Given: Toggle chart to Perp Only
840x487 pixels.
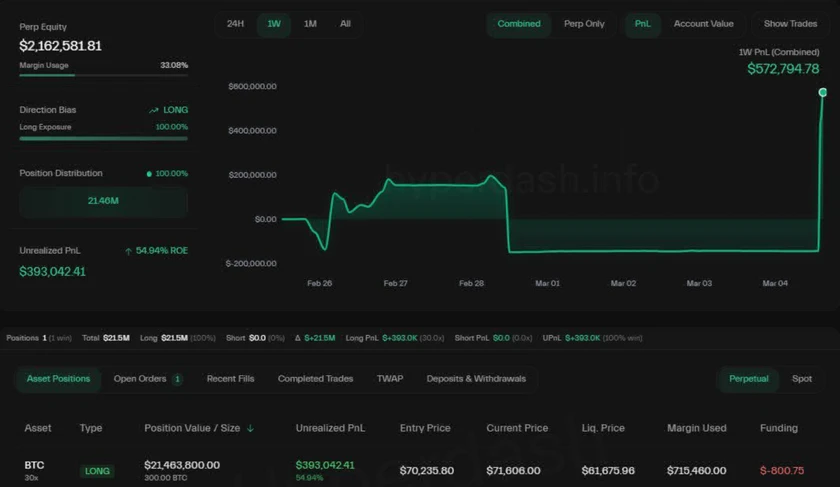Looking at the screenshot, I should (x=584, y=24).
